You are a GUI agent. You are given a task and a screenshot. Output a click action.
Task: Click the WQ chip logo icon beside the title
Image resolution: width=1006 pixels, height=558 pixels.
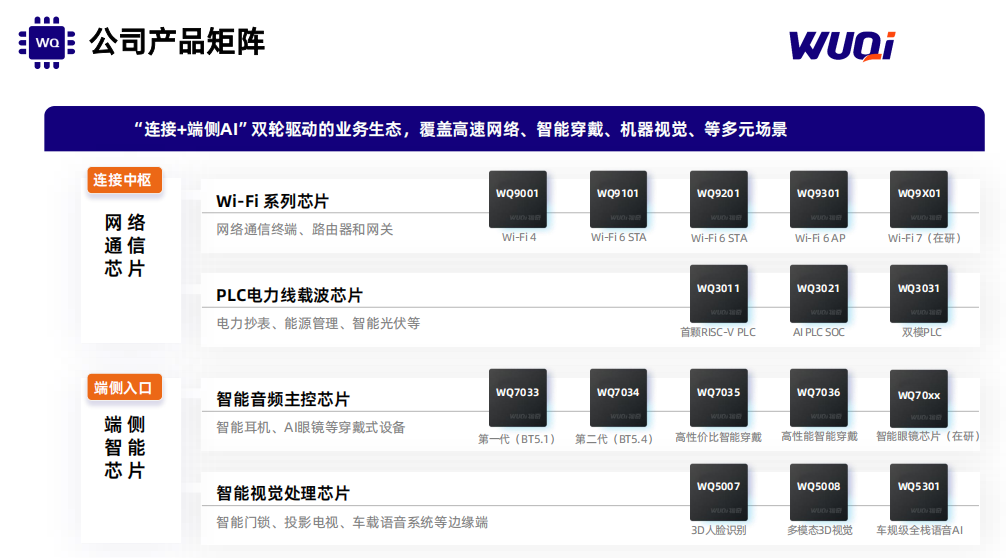(47, 42)
